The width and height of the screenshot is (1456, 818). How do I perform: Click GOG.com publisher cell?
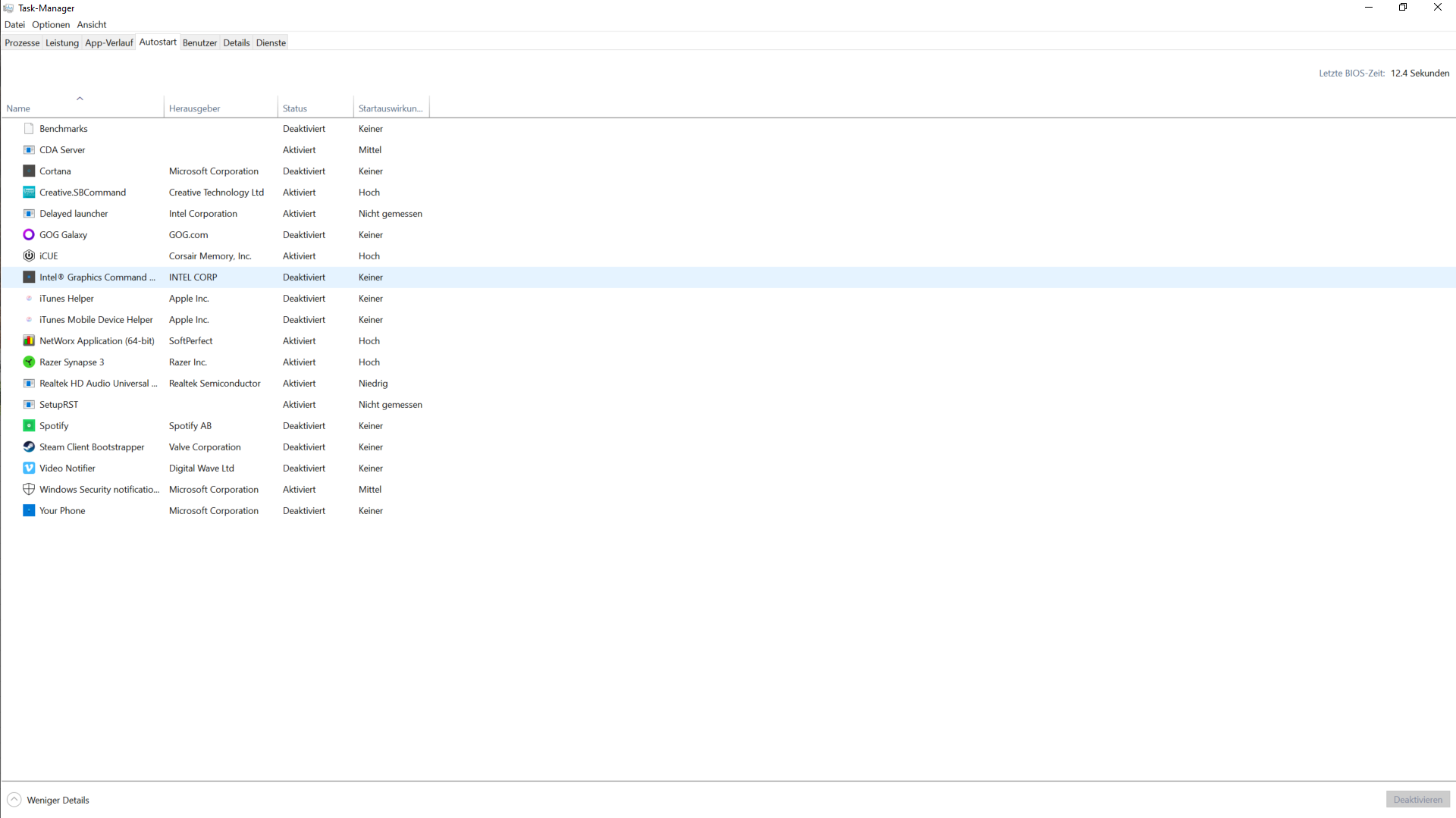click(188, 235)
